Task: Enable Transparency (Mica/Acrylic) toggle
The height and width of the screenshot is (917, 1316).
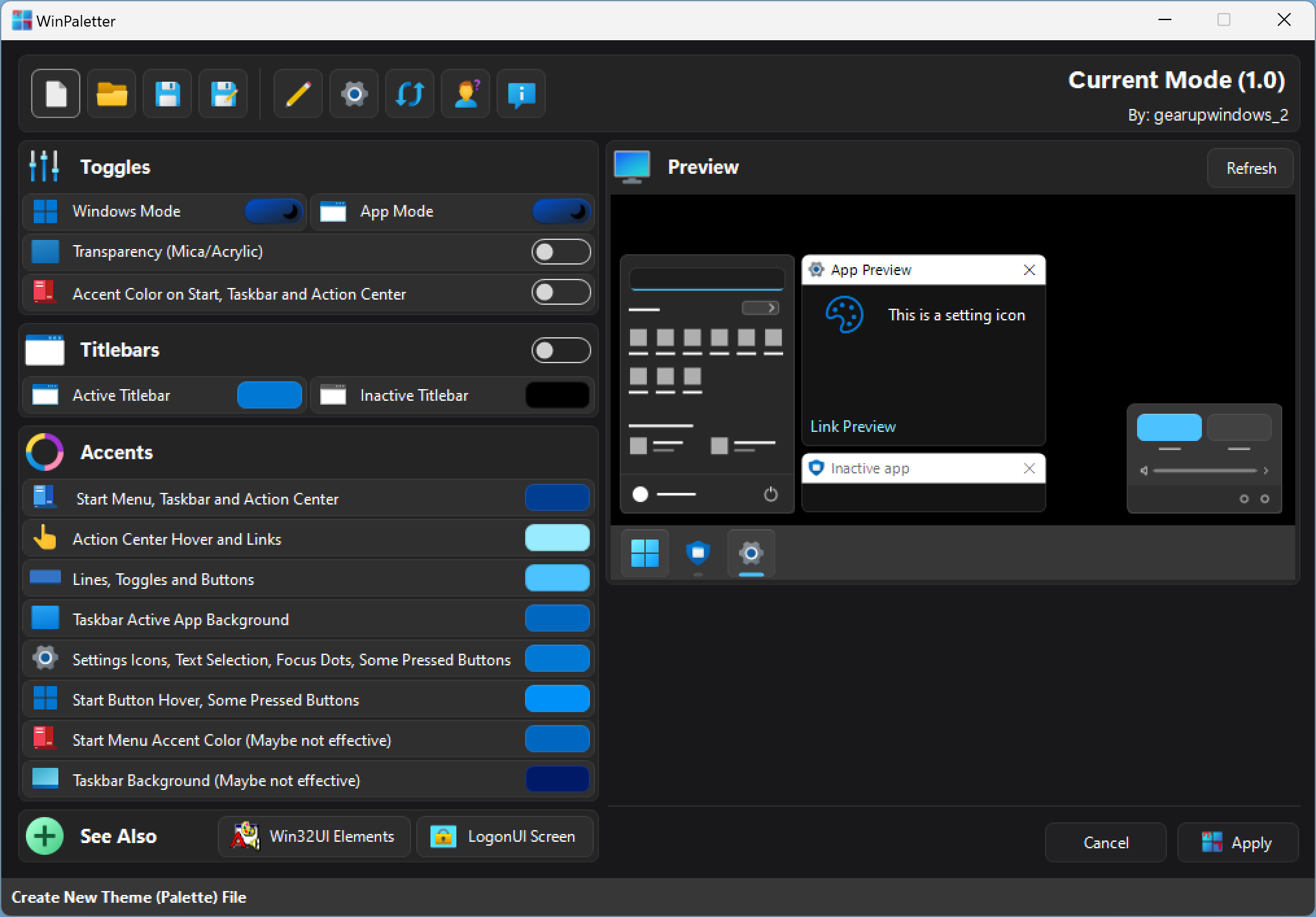Action: click(561, 252)
